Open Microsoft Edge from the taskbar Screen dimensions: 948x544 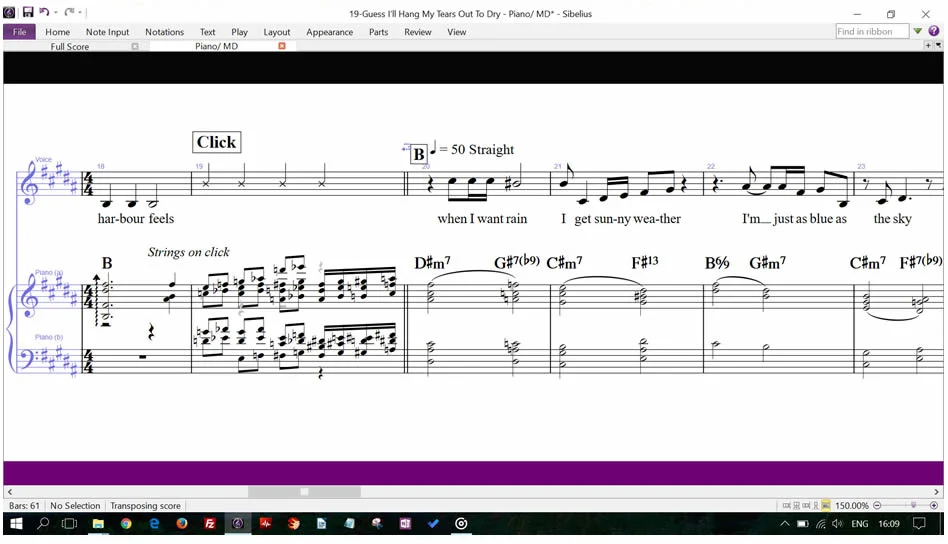pos(154,524)
